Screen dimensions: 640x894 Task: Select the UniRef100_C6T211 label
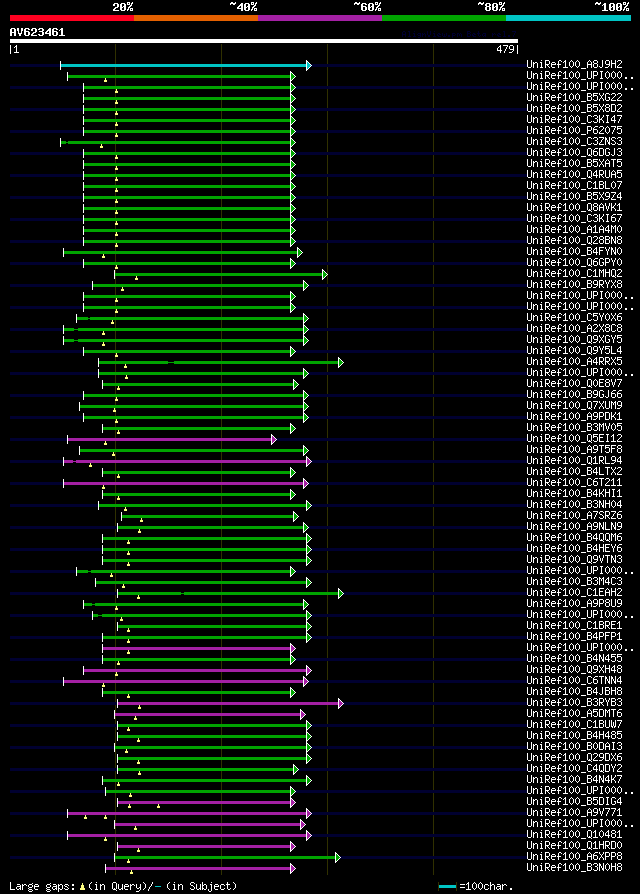click(574, 483)
